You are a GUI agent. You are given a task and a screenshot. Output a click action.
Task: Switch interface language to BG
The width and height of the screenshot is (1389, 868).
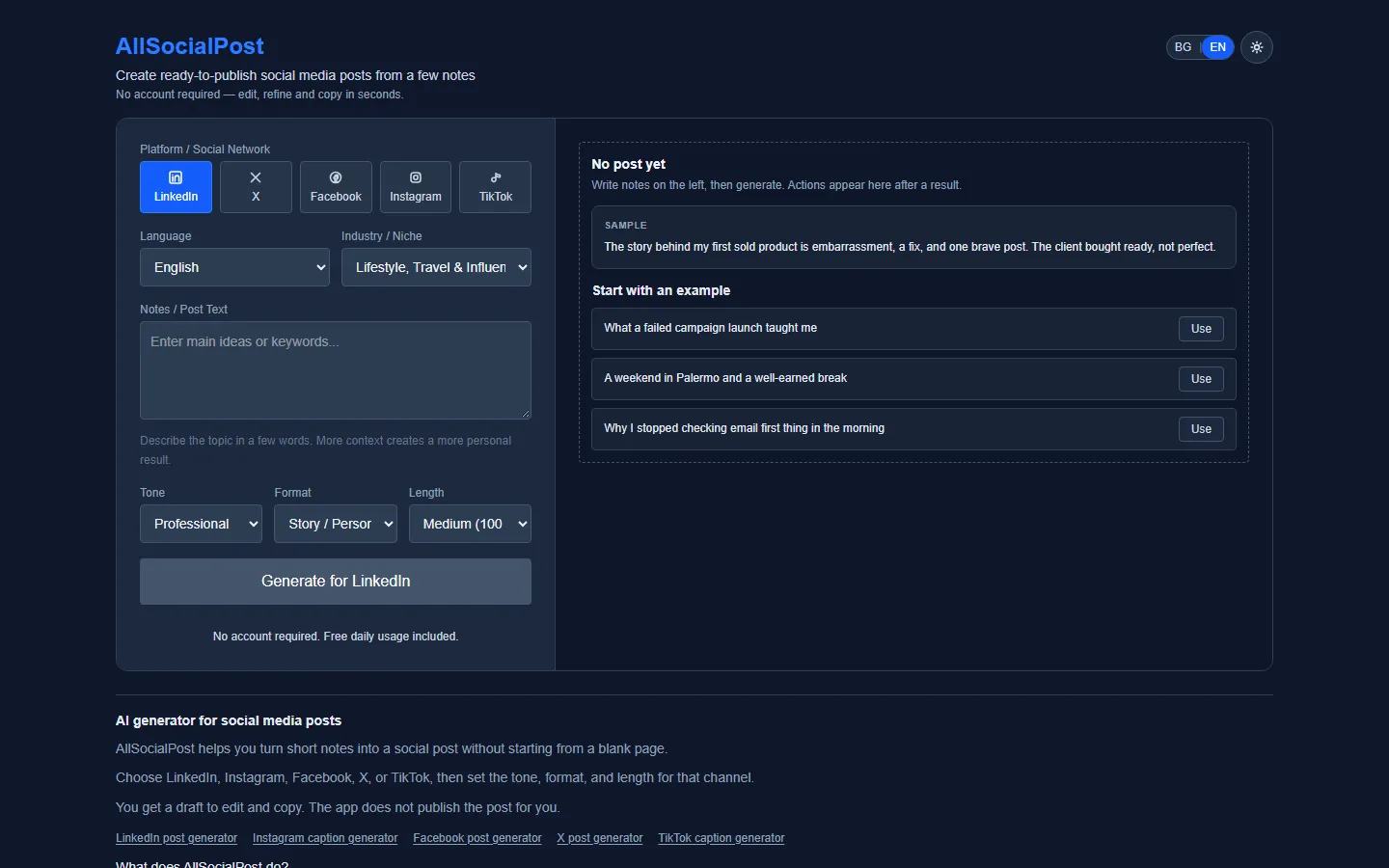coord(1184,47)
